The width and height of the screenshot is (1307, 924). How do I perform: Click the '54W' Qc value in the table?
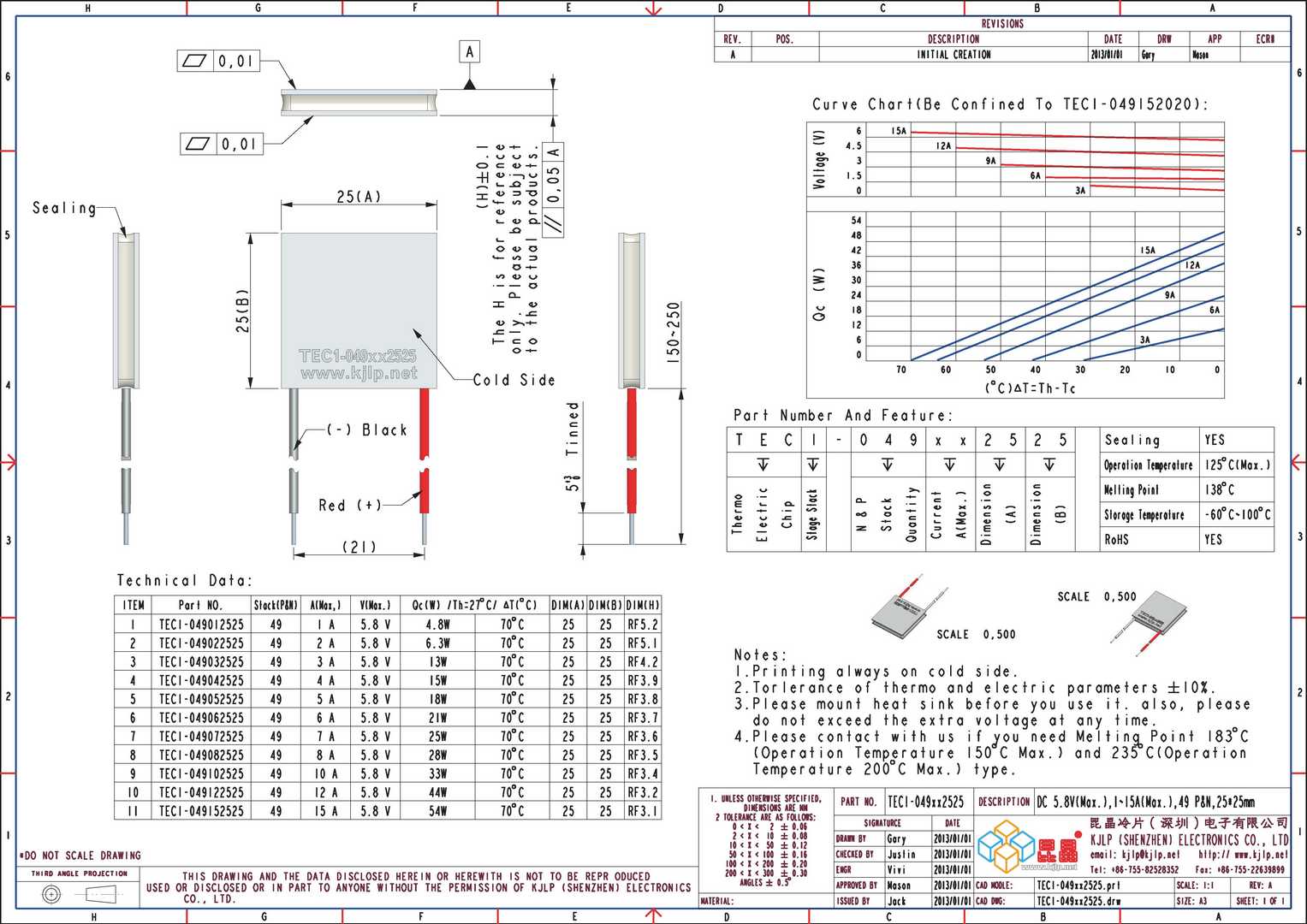click(x=437, y=810)
